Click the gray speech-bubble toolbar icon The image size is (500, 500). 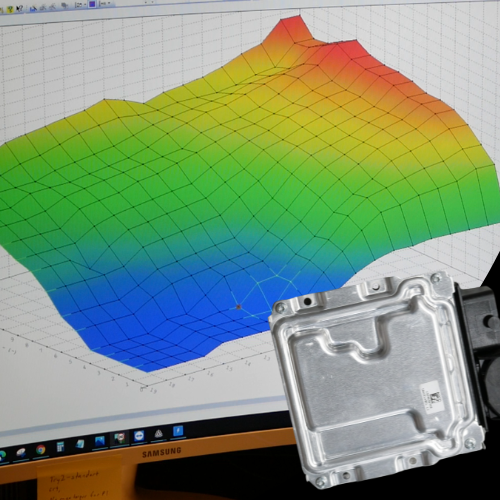pos(64,5)
